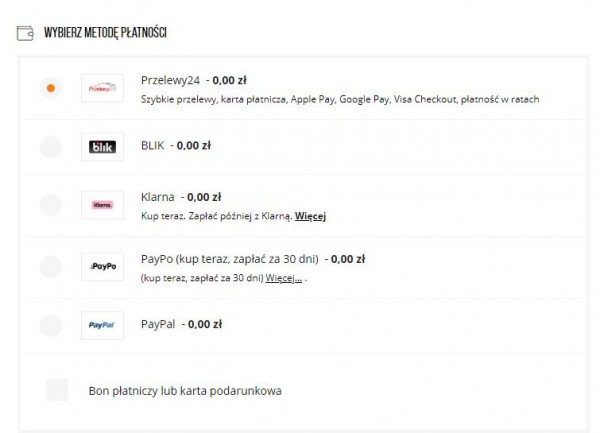Click the PayPo logo

102,266
